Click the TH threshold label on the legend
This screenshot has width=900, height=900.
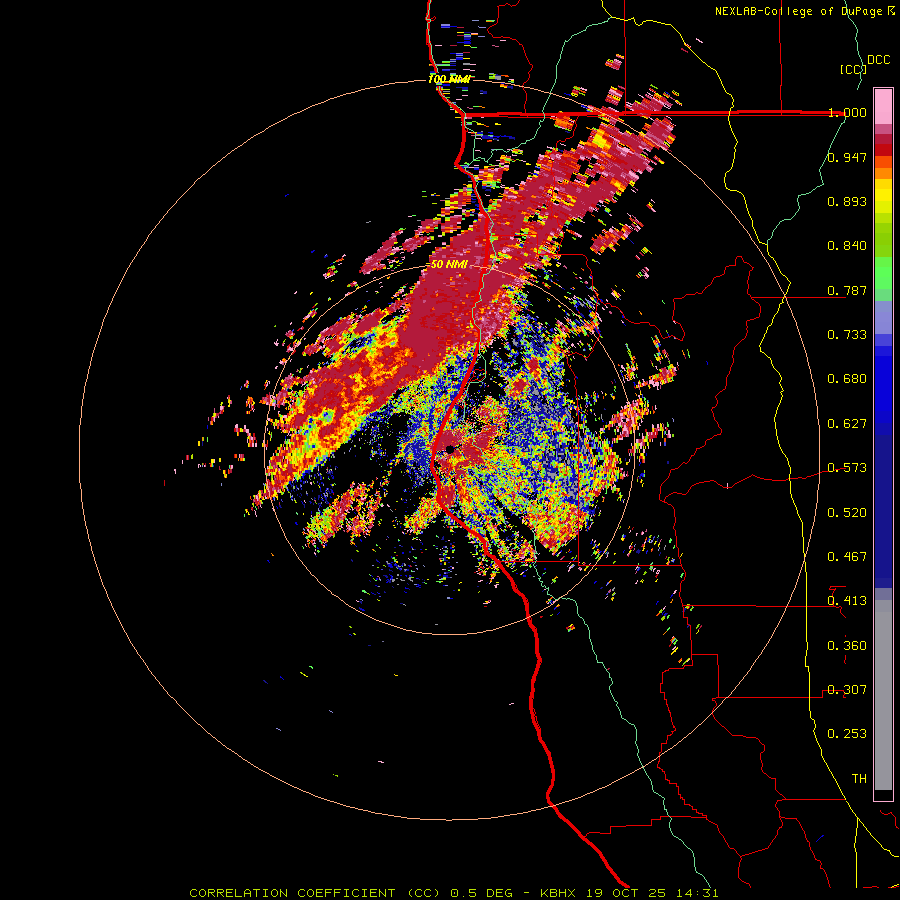[859, 779]
